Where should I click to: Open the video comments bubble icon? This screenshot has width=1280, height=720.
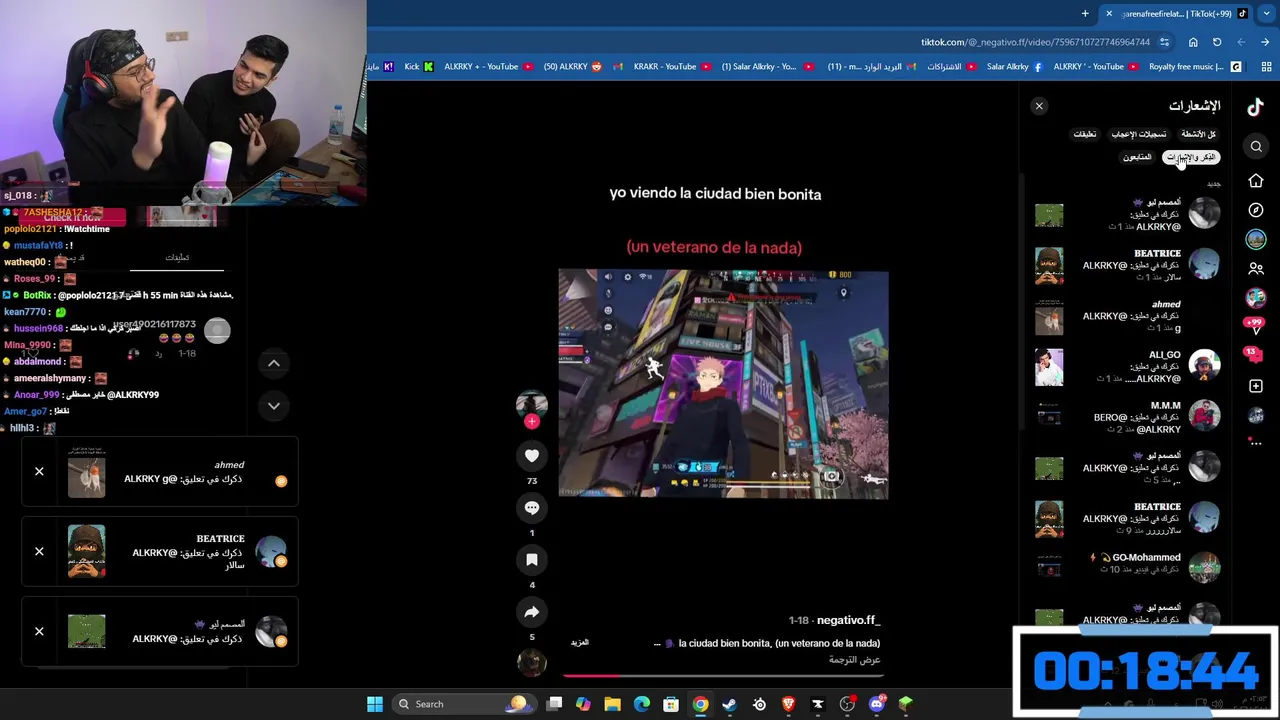pyautogui.click(x=531, y=508)
